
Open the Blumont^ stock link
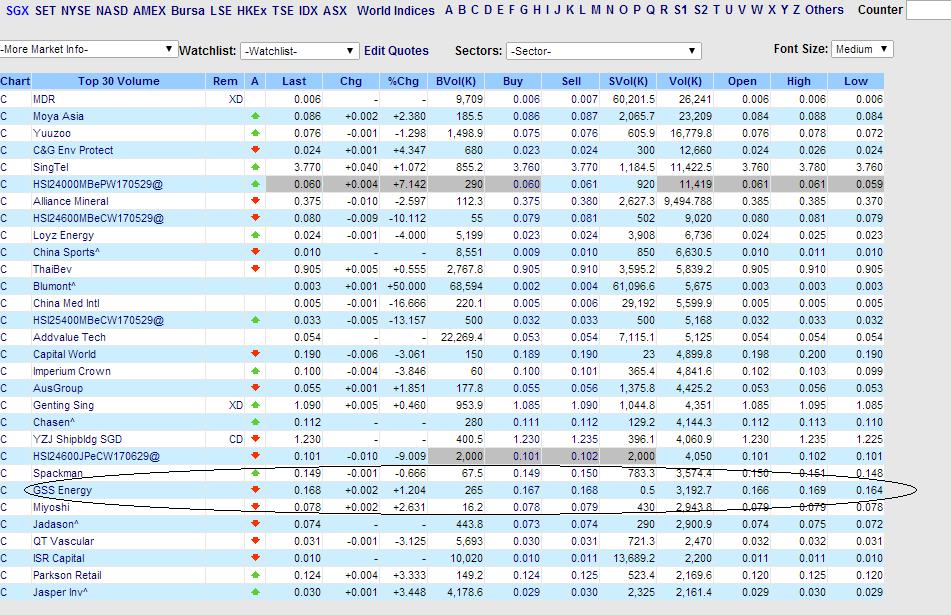(55, 286)
